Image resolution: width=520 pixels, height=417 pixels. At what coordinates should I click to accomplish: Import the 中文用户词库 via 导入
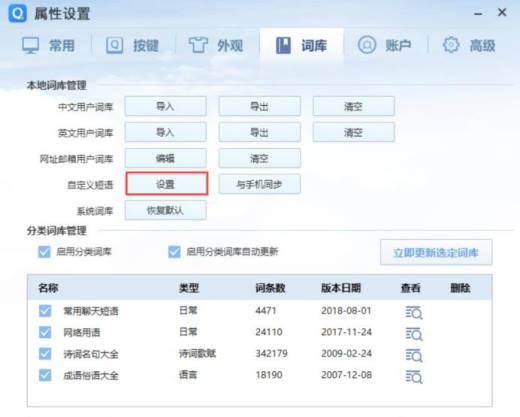point(166,106)
